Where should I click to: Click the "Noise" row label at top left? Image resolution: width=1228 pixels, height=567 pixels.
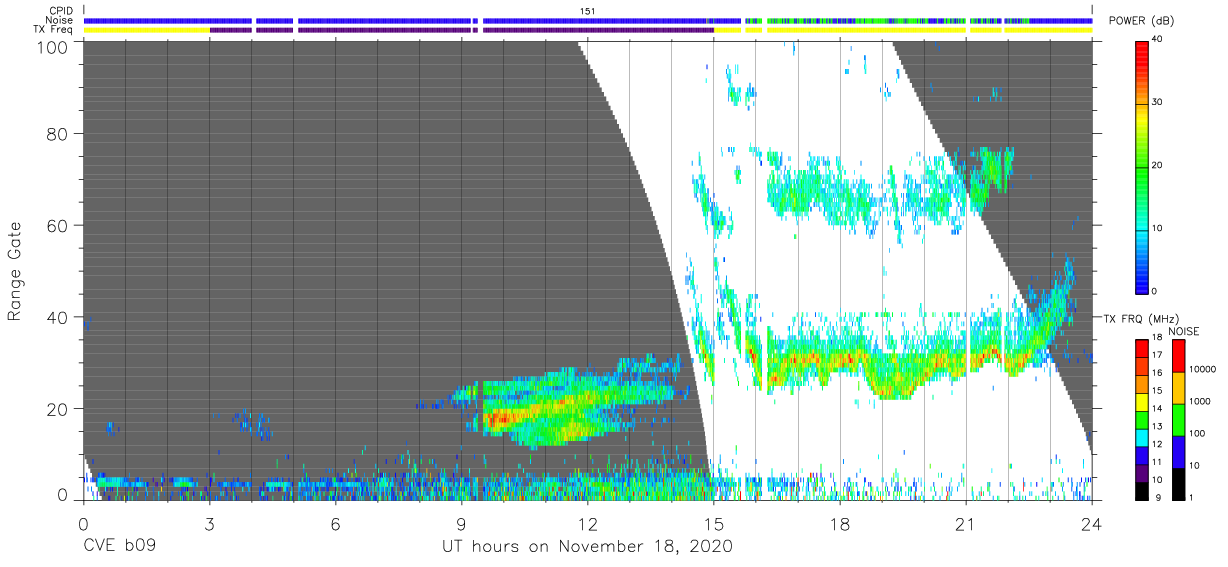(x=59, y=20)
